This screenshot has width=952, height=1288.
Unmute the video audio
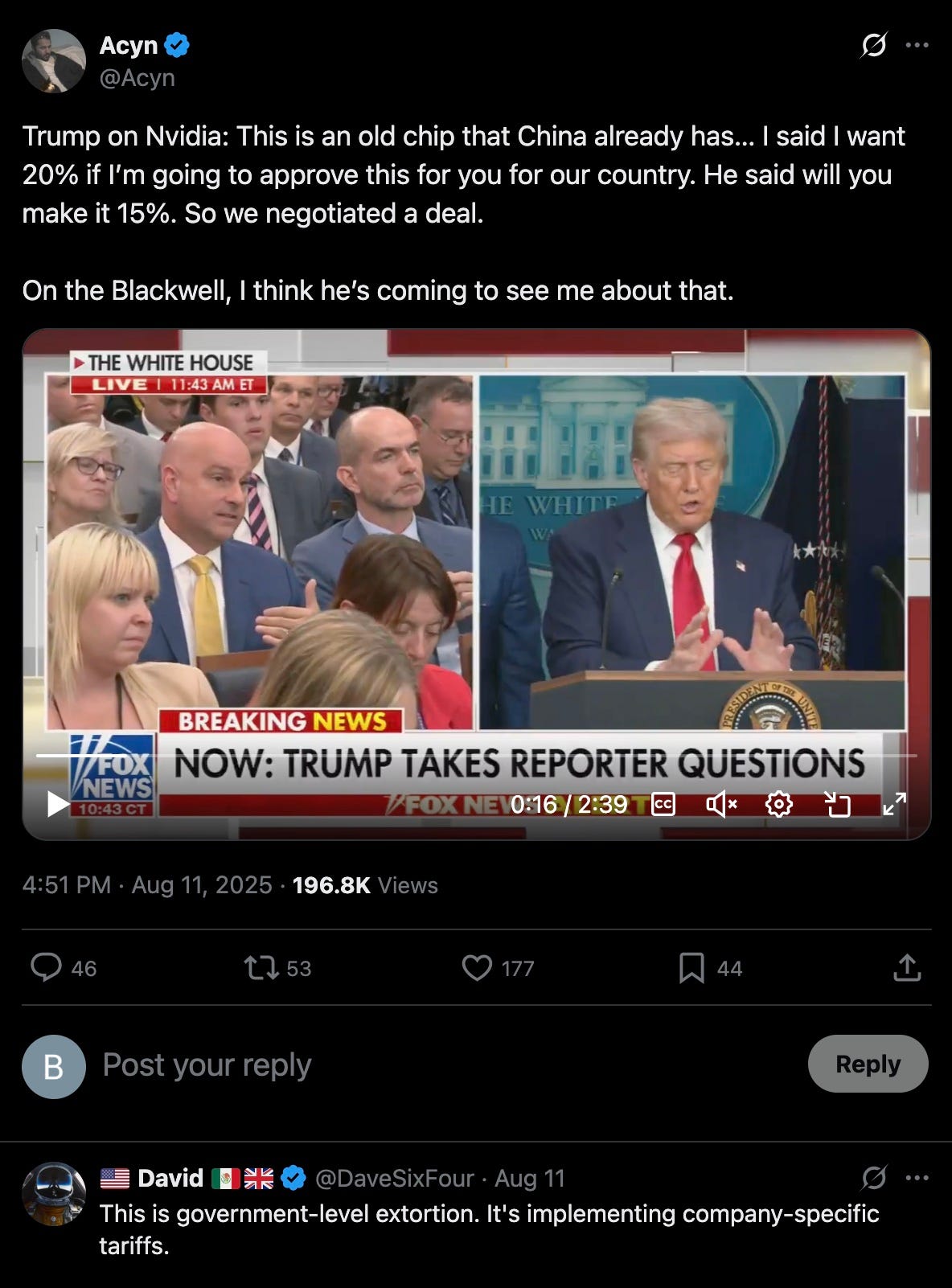coord(721,804)
